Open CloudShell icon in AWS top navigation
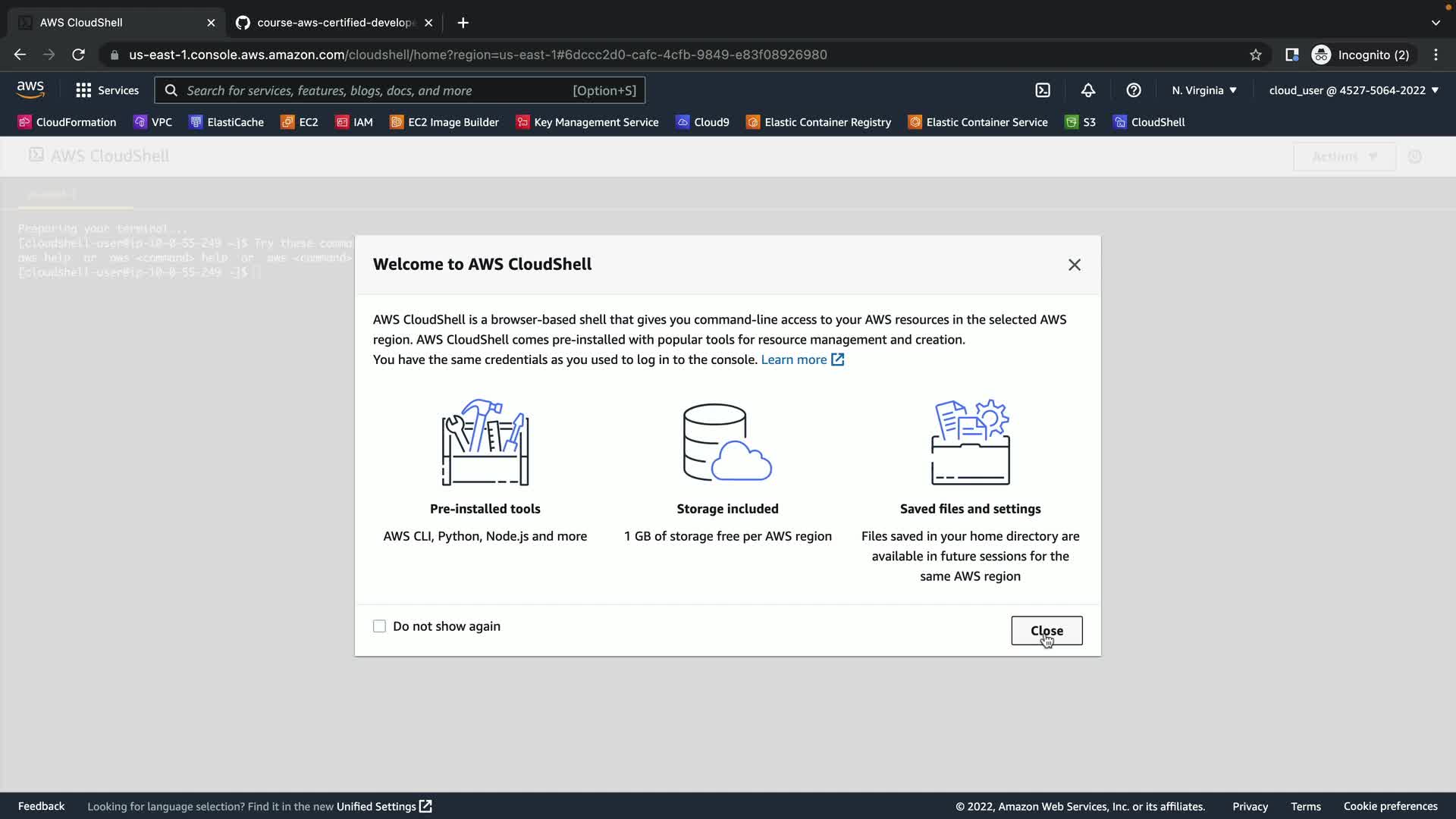Viewport: 1456px width, 819px height. [x=1043, y=90]
